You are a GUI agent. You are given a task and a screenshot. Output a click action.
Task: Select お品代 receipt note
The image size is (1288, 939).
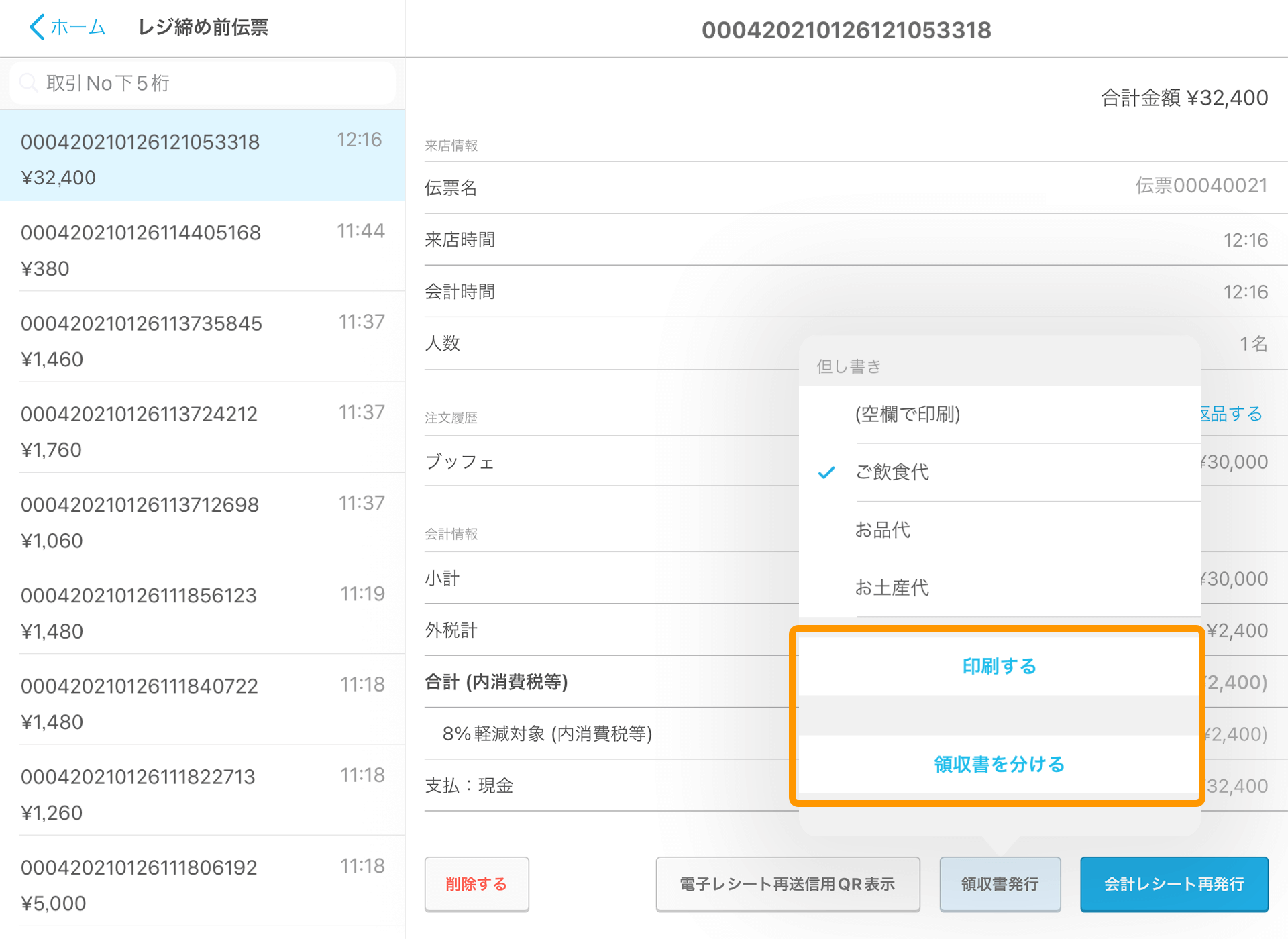pos(1000,530)
